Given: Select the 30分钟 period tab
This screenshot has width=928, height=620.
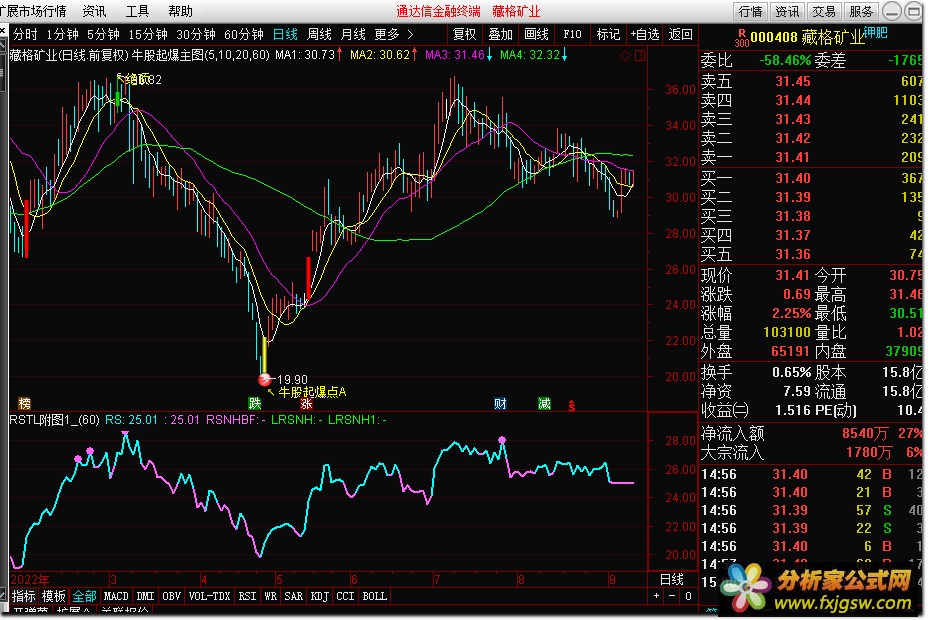Looking at the screenshot, I should click(196, 34).
